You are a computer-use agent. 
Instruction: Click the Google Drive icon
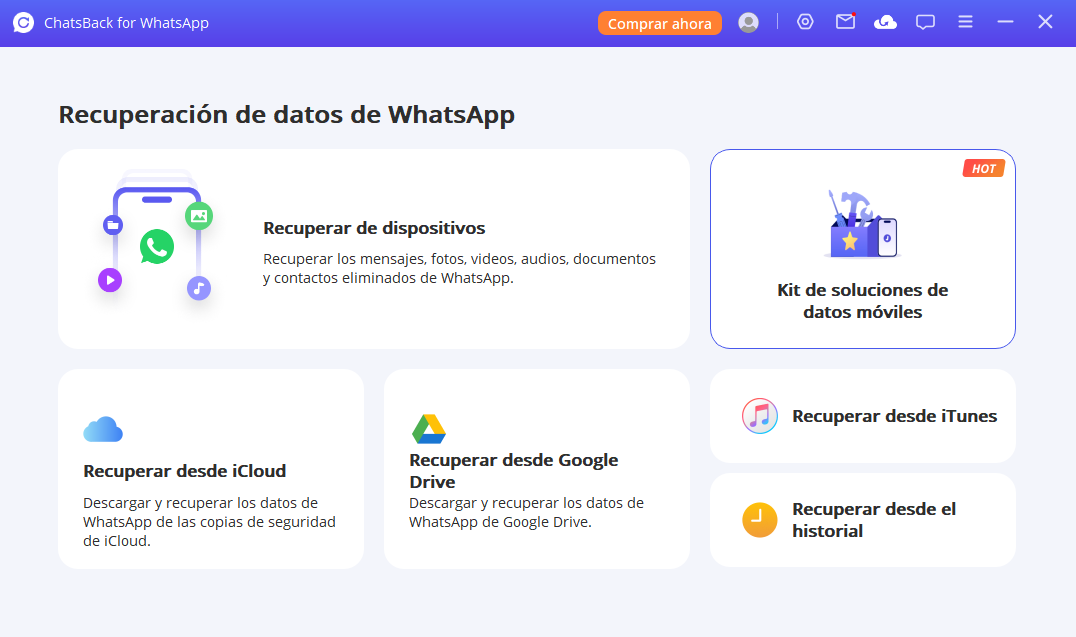point(429,429)
